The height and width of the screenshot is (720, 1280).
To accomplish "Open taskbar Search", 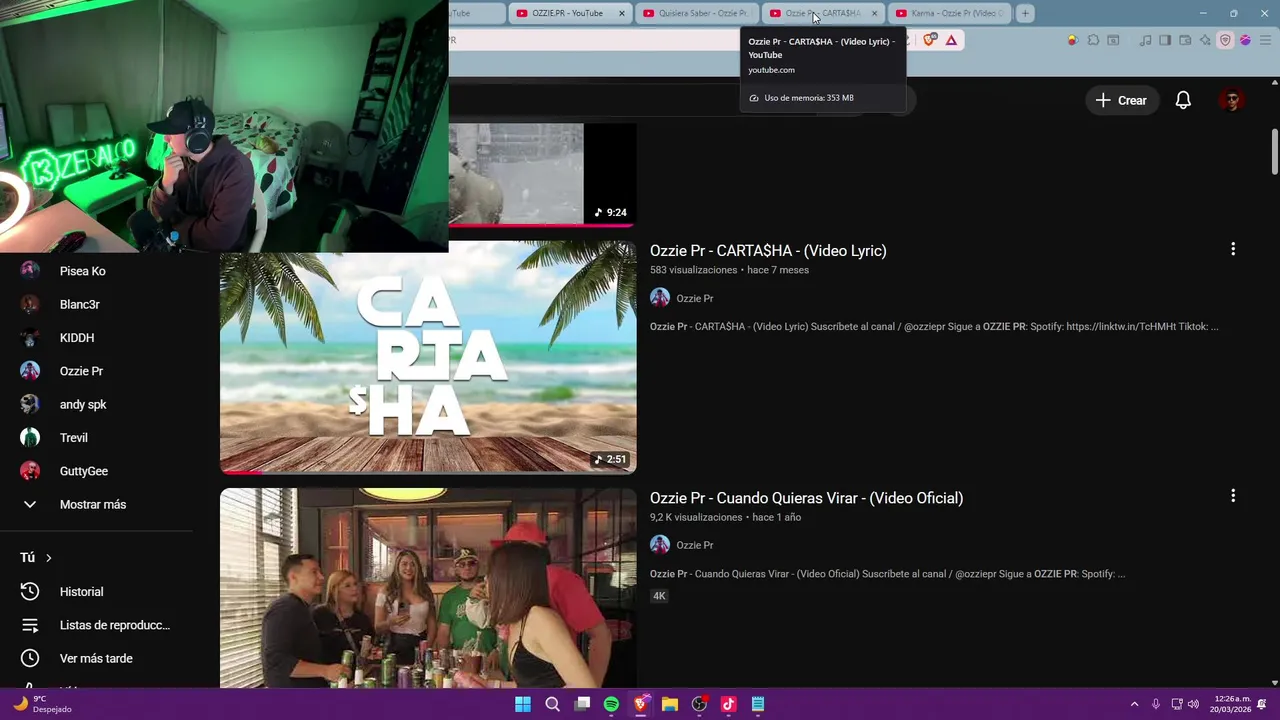I will coord(552,704).
